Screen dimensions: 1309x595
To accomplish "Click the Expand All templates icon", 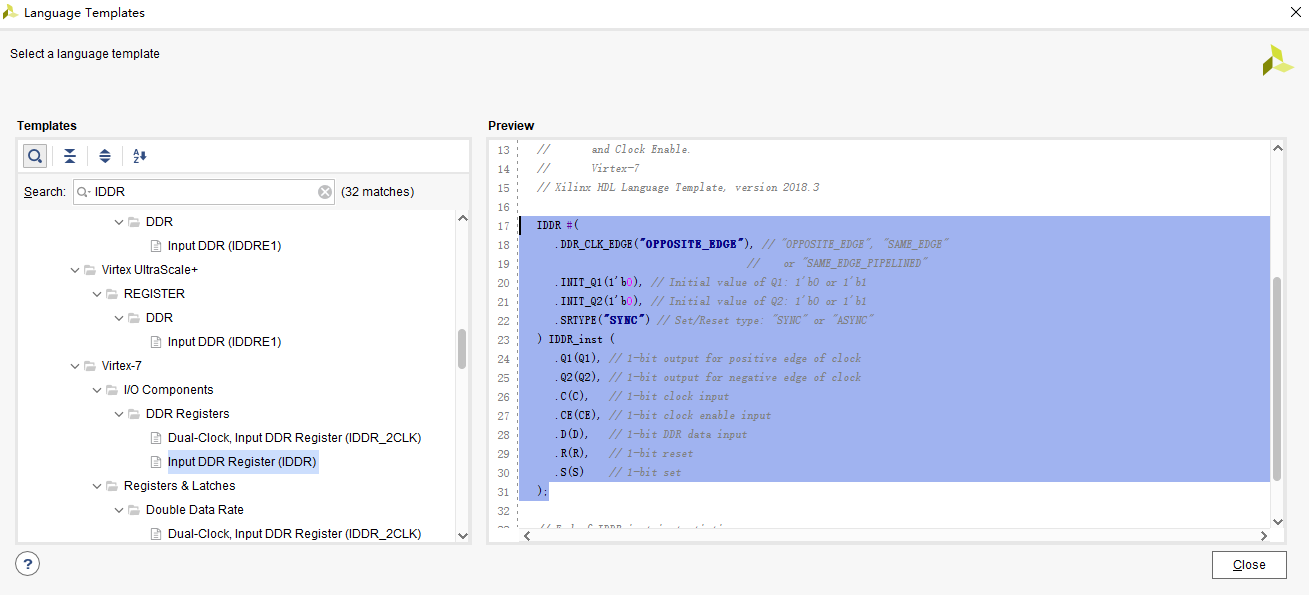I will [105, 156].
